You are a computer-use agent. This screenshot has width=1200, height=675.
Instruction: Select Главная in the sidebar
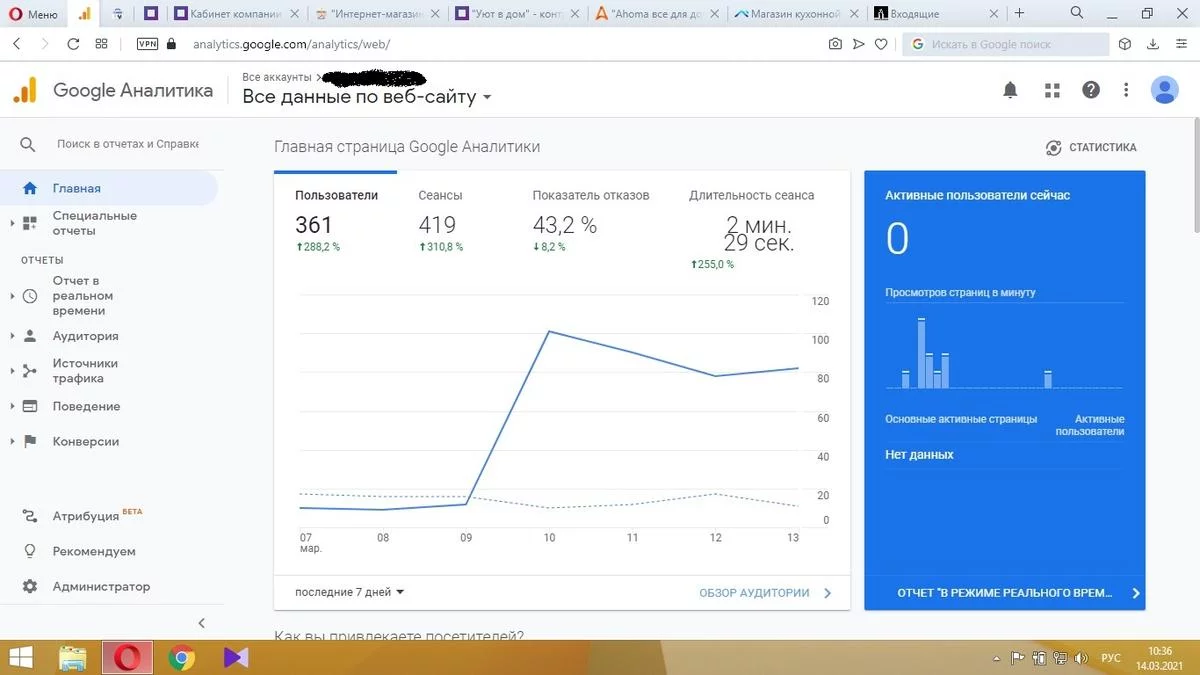click(109, 188)
